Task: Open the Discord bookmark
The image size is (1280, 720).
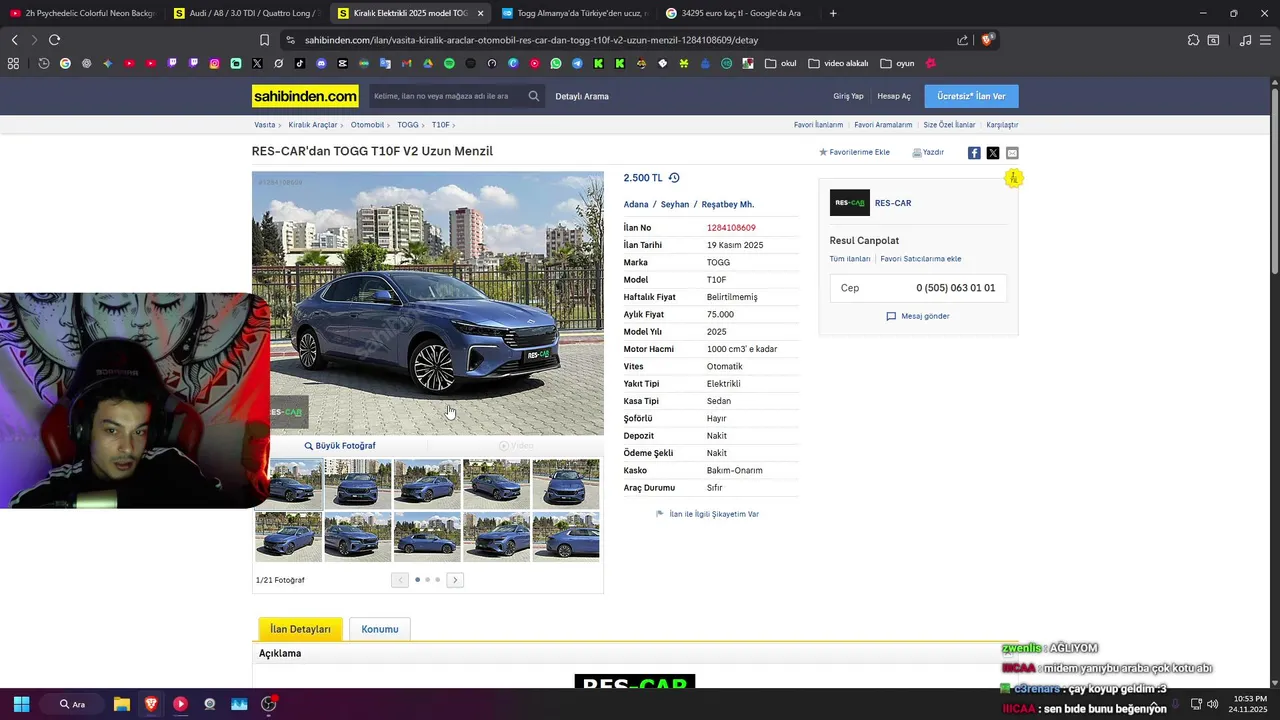Action: coord(321,63)
